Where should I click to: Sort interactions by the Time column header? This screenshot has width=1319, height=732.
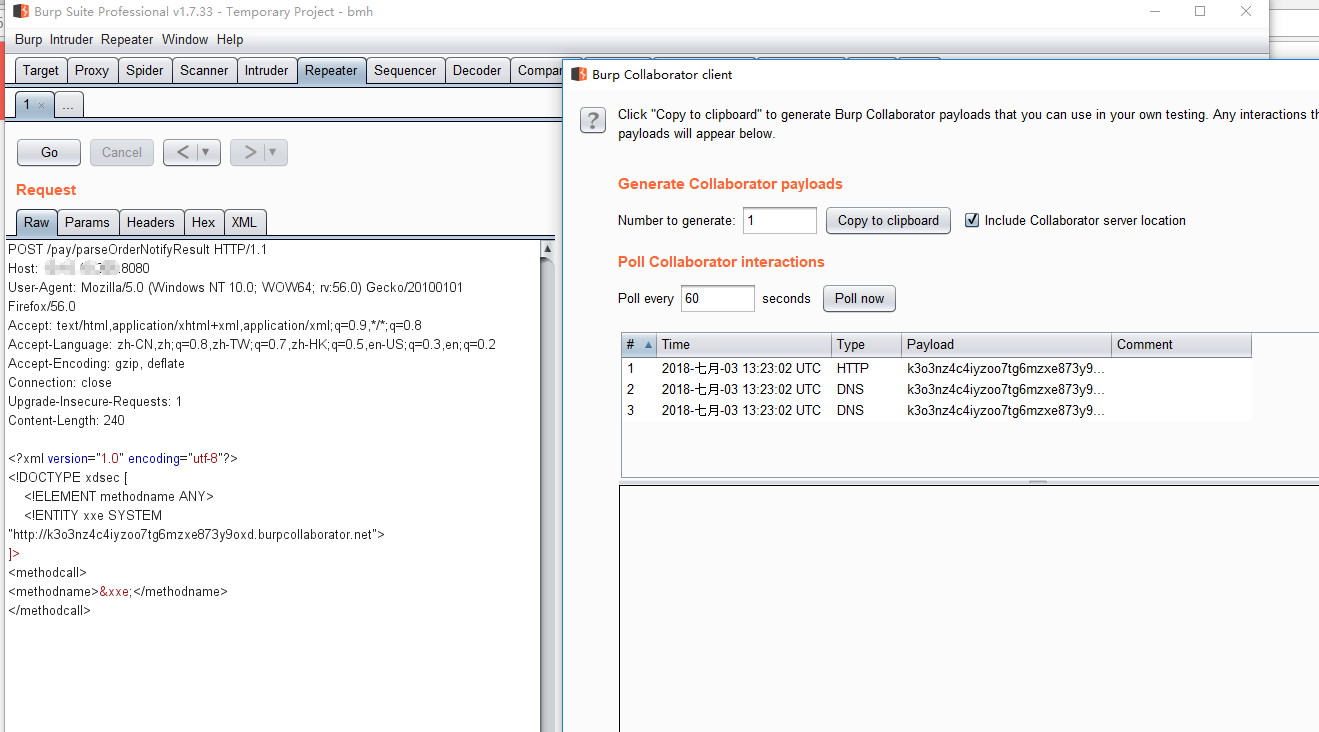click(x=743, y=344)
